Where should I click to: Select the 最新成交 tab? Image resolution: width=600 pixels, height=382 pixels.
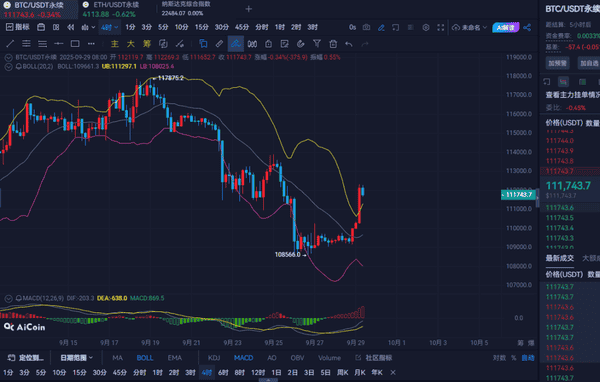[x=559, y=258]
